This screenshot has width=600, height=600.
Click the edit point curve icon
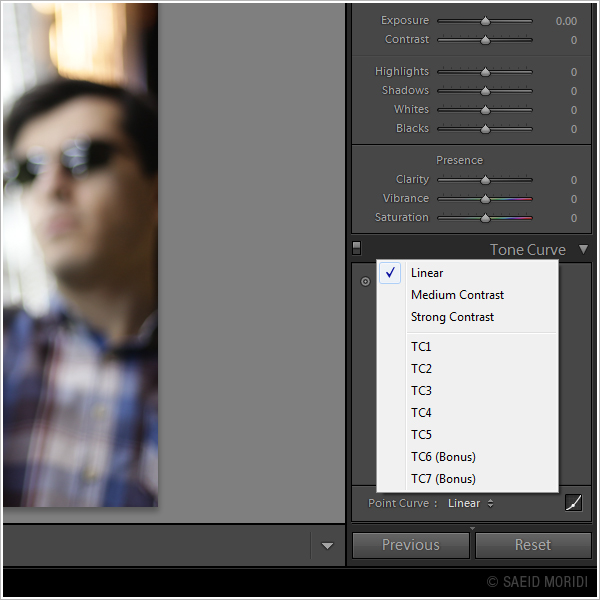573,503
